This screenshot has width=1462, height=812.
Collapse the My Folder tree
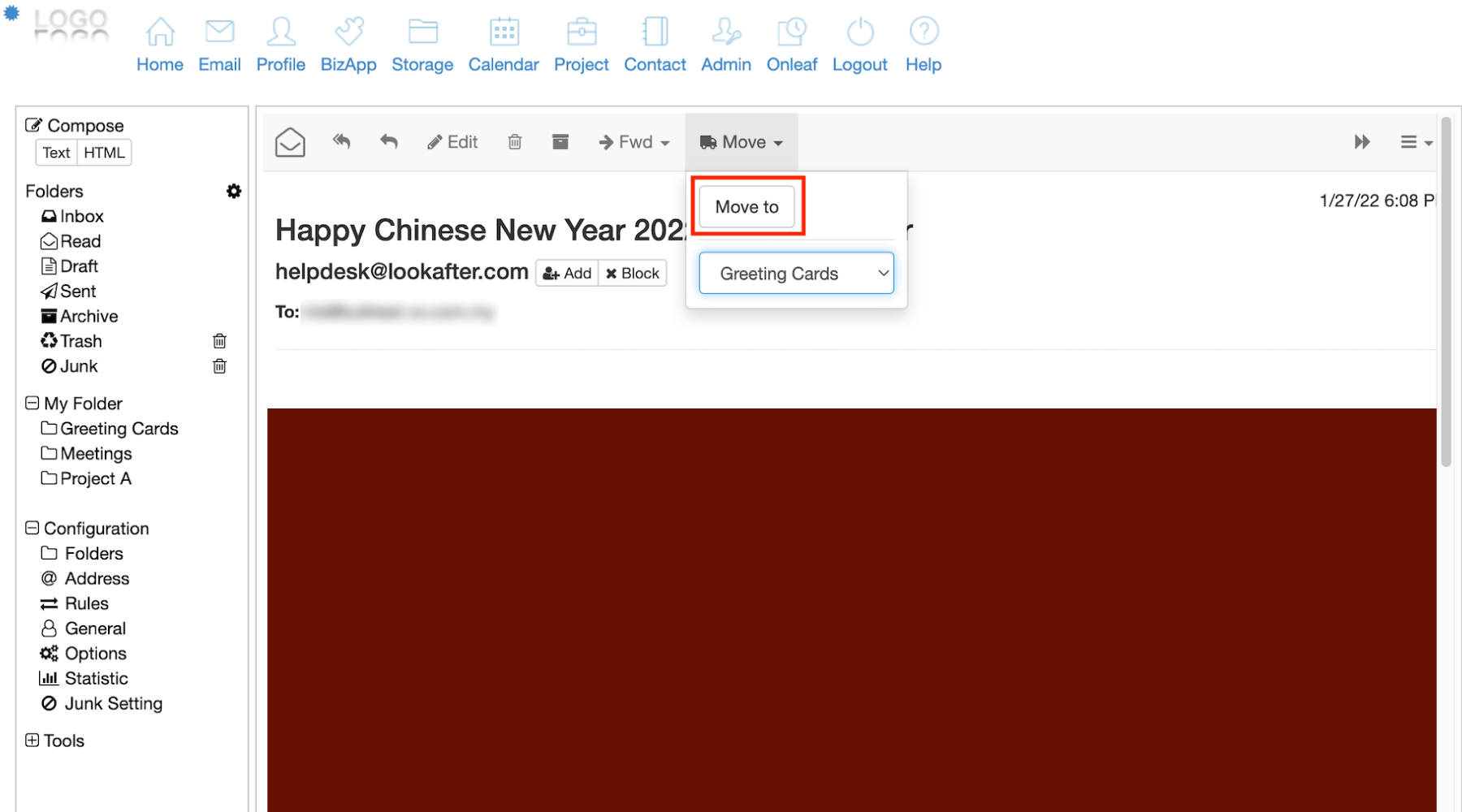coord(32,404)
